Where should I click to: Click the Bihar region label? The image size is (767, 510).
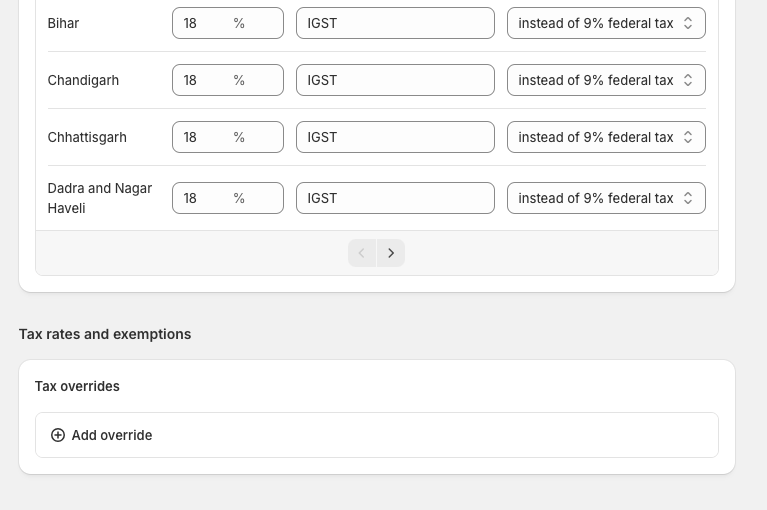click(64, 23)
